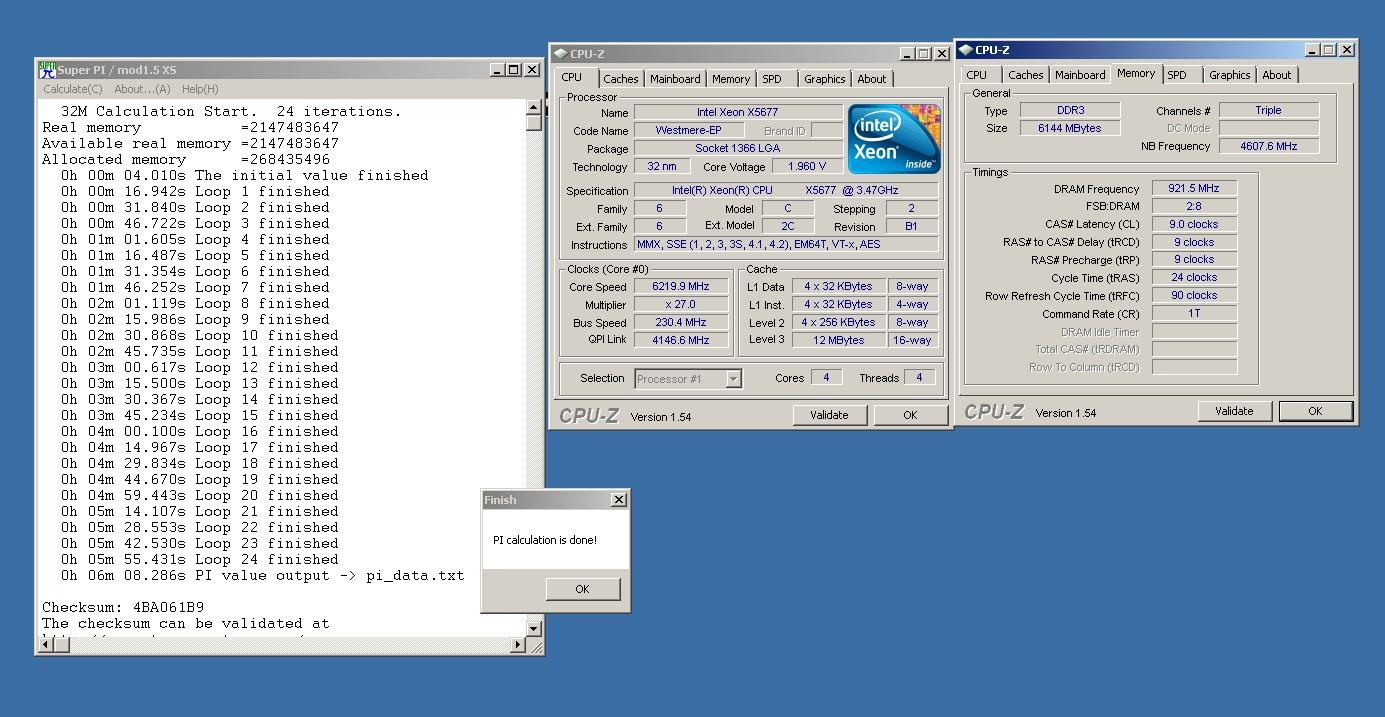Viewport: 1385px width, 717px height.
Task: Minimize the right CPU-Z window
Action: [x=1312, y=50]
